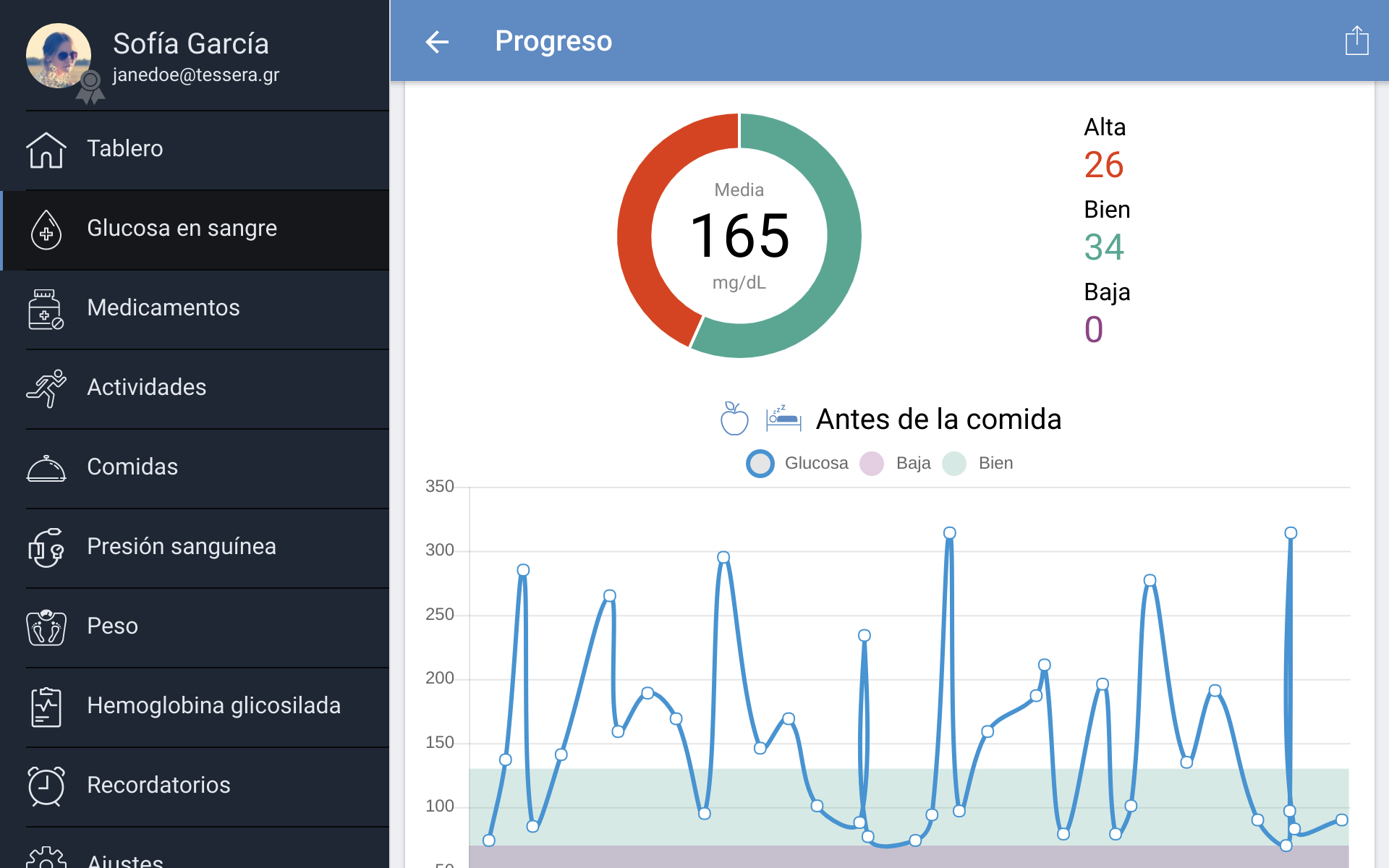Viewport: 1389px width, 868px height.
Task: Click the janedoe@tessera.gr email text
Action: click(196, 75)
